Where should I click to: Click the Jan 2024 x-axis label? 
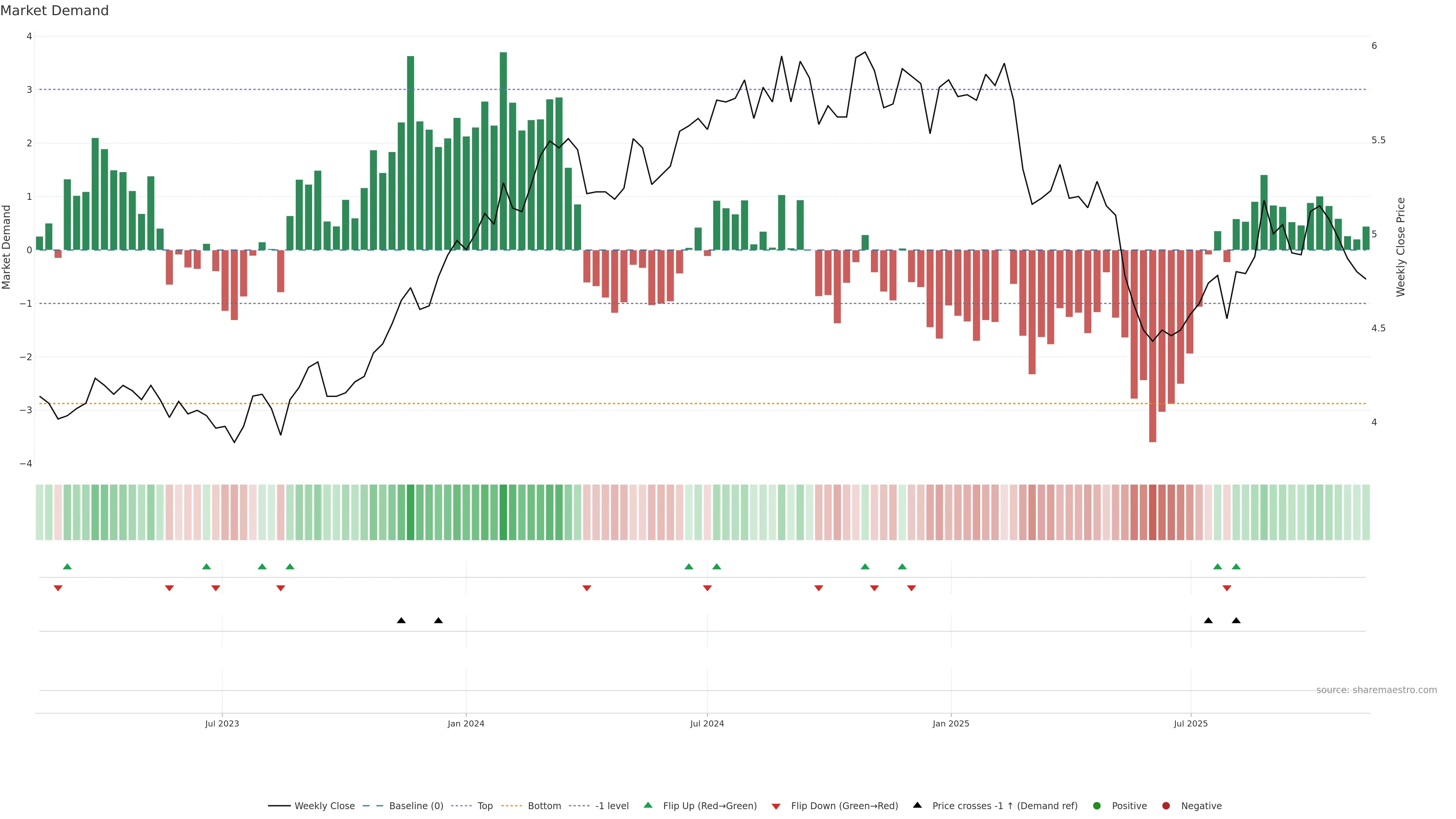pos(466,723)
